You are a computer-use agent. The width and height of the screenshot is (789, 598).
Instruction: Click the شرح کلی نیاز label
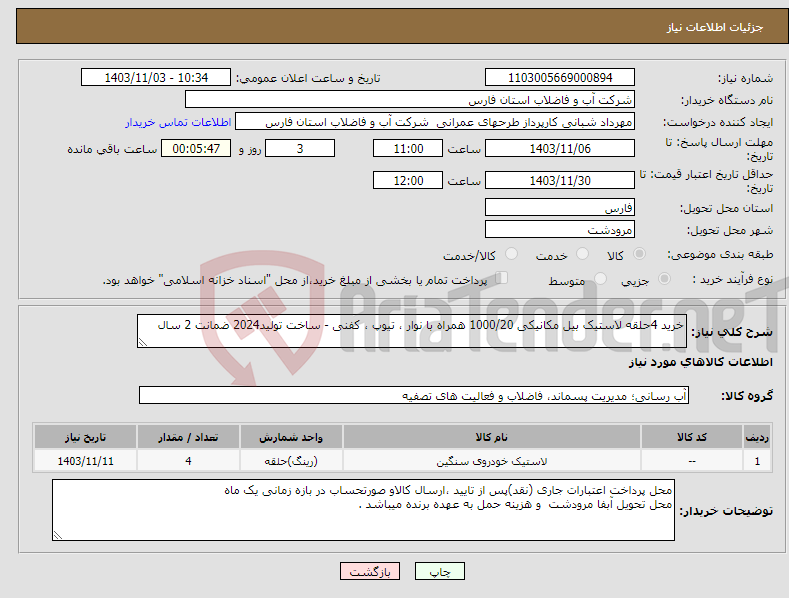pos(732,332)
